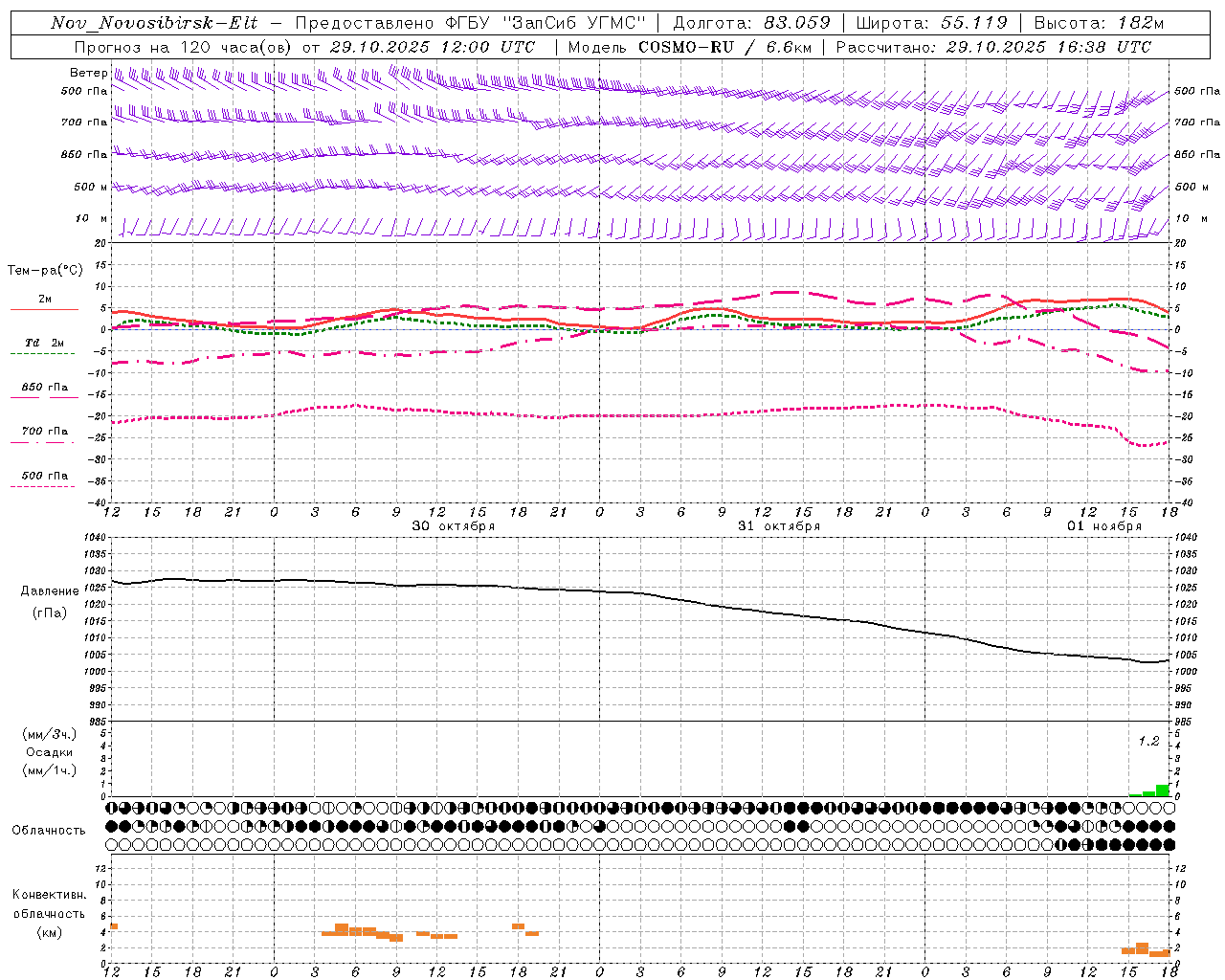
Task: Click the model label COSMO-RU / 6.6км
Action: (724, 47)
